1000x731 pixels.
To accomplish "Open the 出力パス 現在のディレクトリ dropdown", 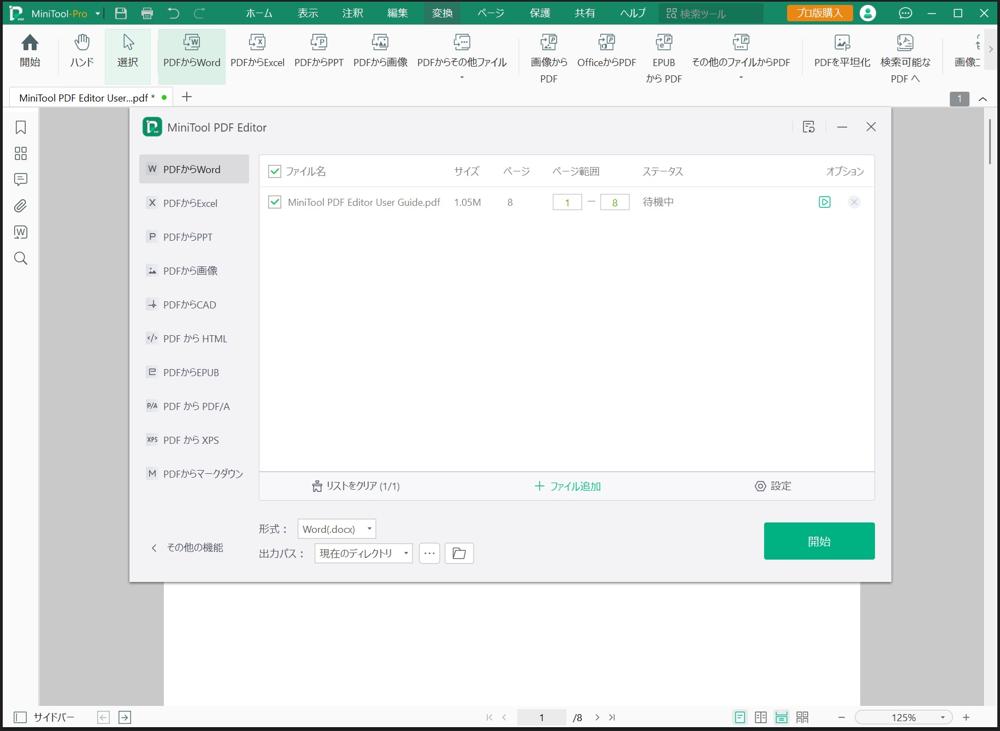I will pyautogui.click(x=364, y=553).
